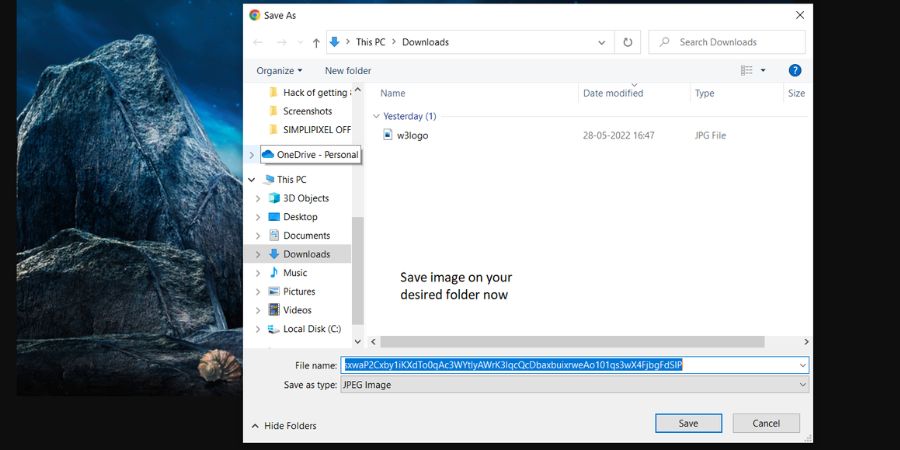
Task: Sort by the Size column
Action: [x=796, y=93]
